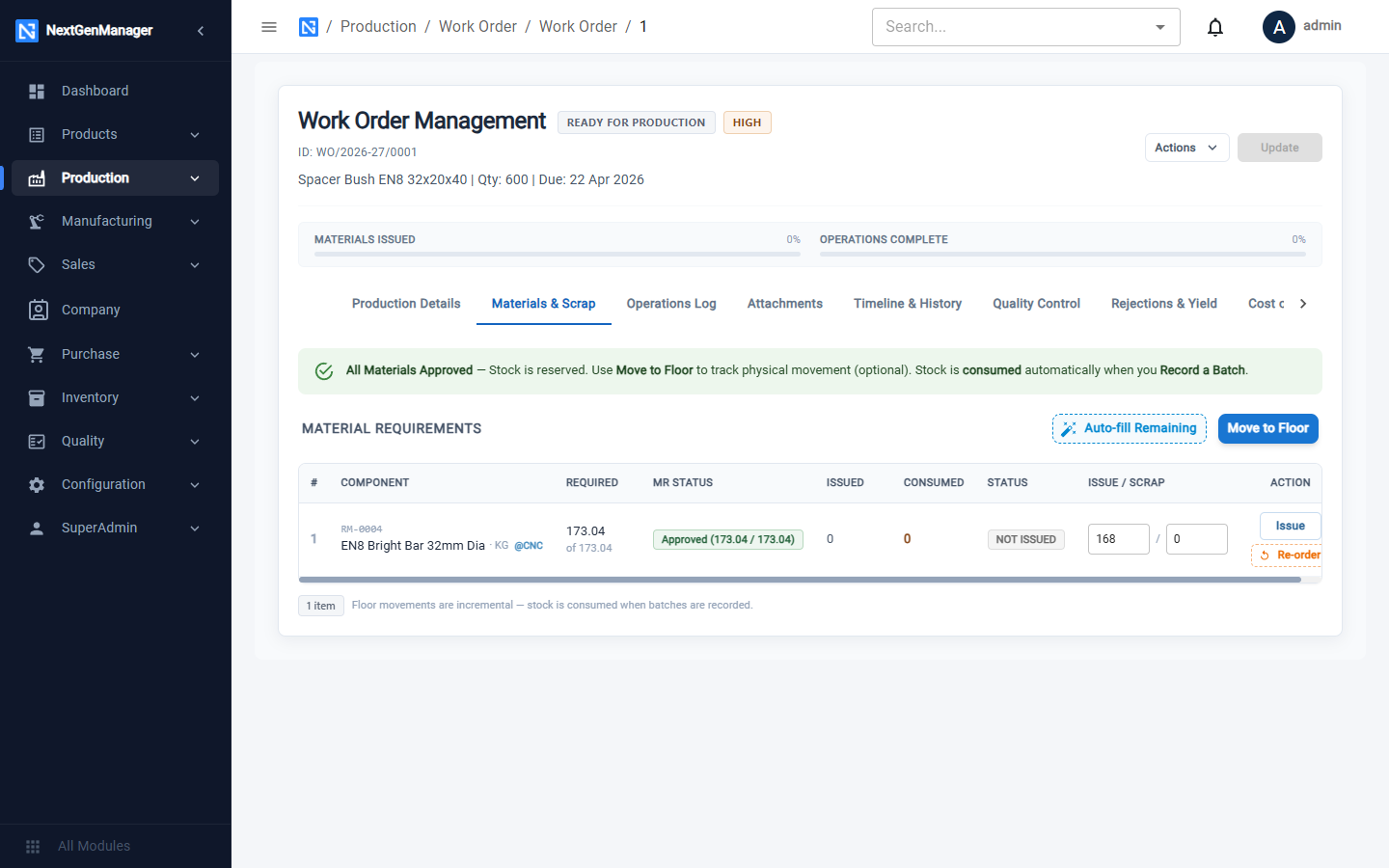1389x868 pixels.
Task: Click the Issue button for EN8 Bright Bar
Action: 1290,526
